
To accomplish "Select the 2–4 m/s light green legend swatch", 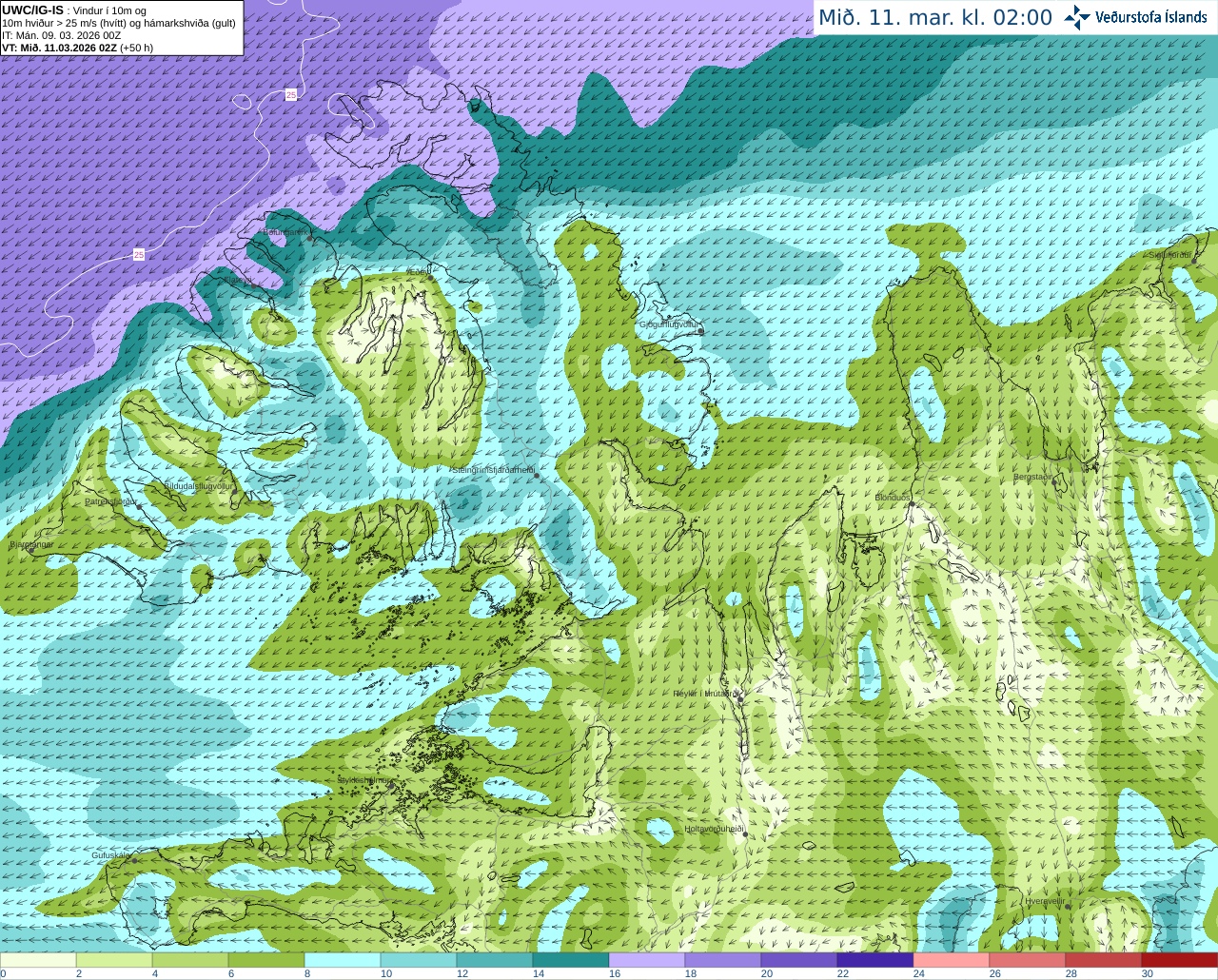I will [x=114, y=960].
